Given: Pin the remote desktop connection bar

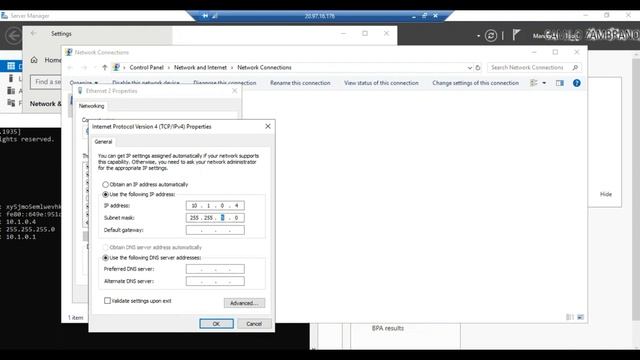Looking at the screenshot, I should tap(205, 16).
